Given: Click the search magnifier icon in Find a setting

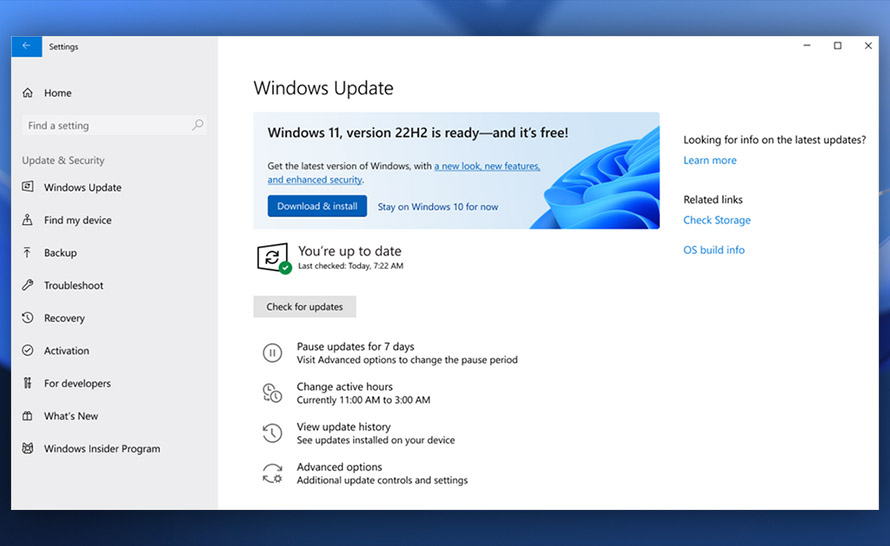Looking at the screenshot, I should coord(198,125).
